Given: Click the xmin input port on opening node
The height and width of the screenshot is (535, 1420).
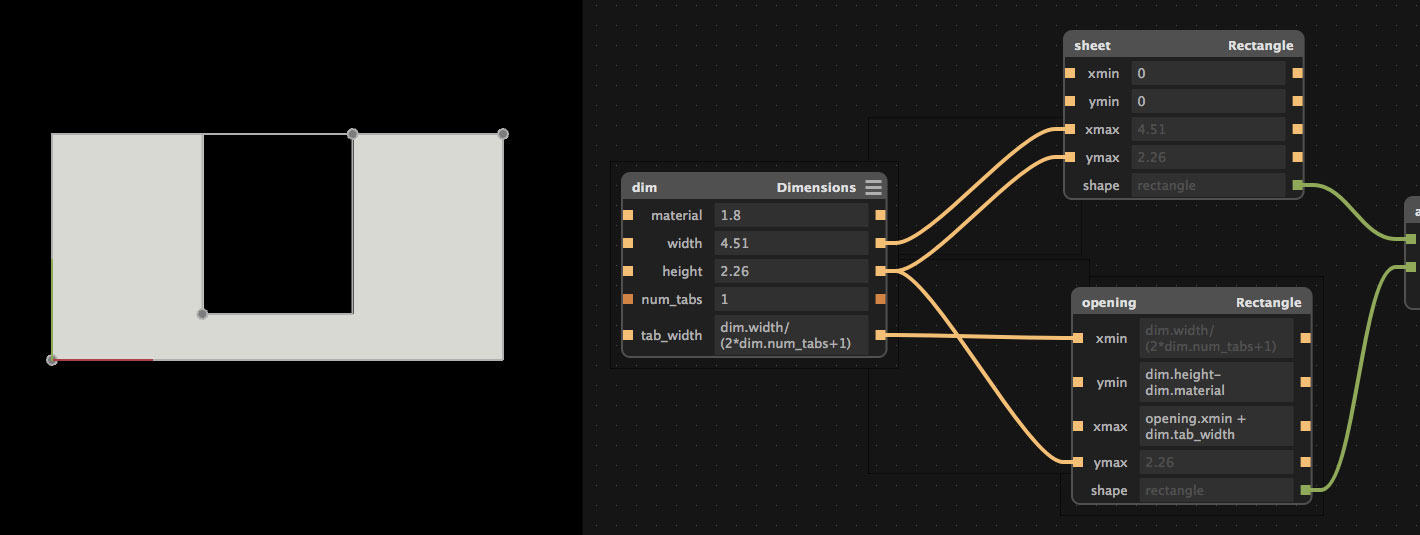Looking at the screenshot, I should coord(1078,338).
